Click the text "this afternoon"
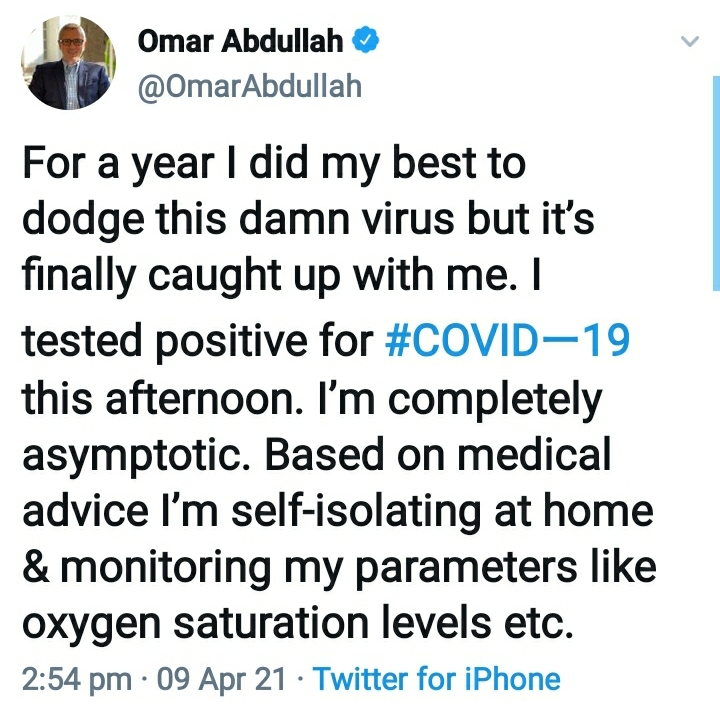 click(x=150, y=398)
